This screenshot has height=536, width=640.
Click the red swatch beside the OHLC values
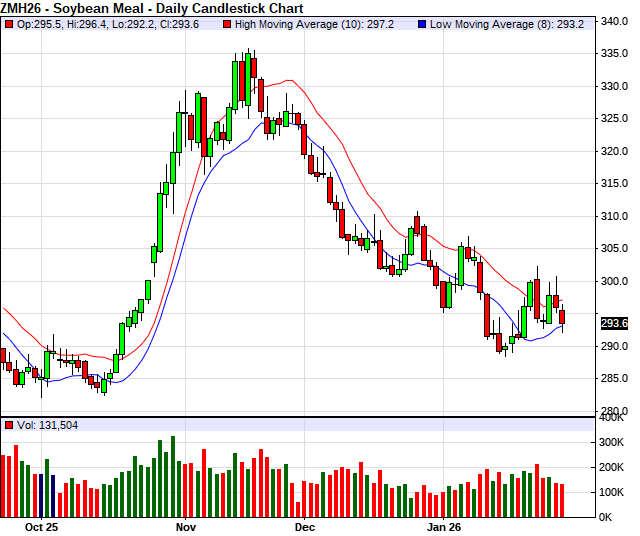coord(8,22)
